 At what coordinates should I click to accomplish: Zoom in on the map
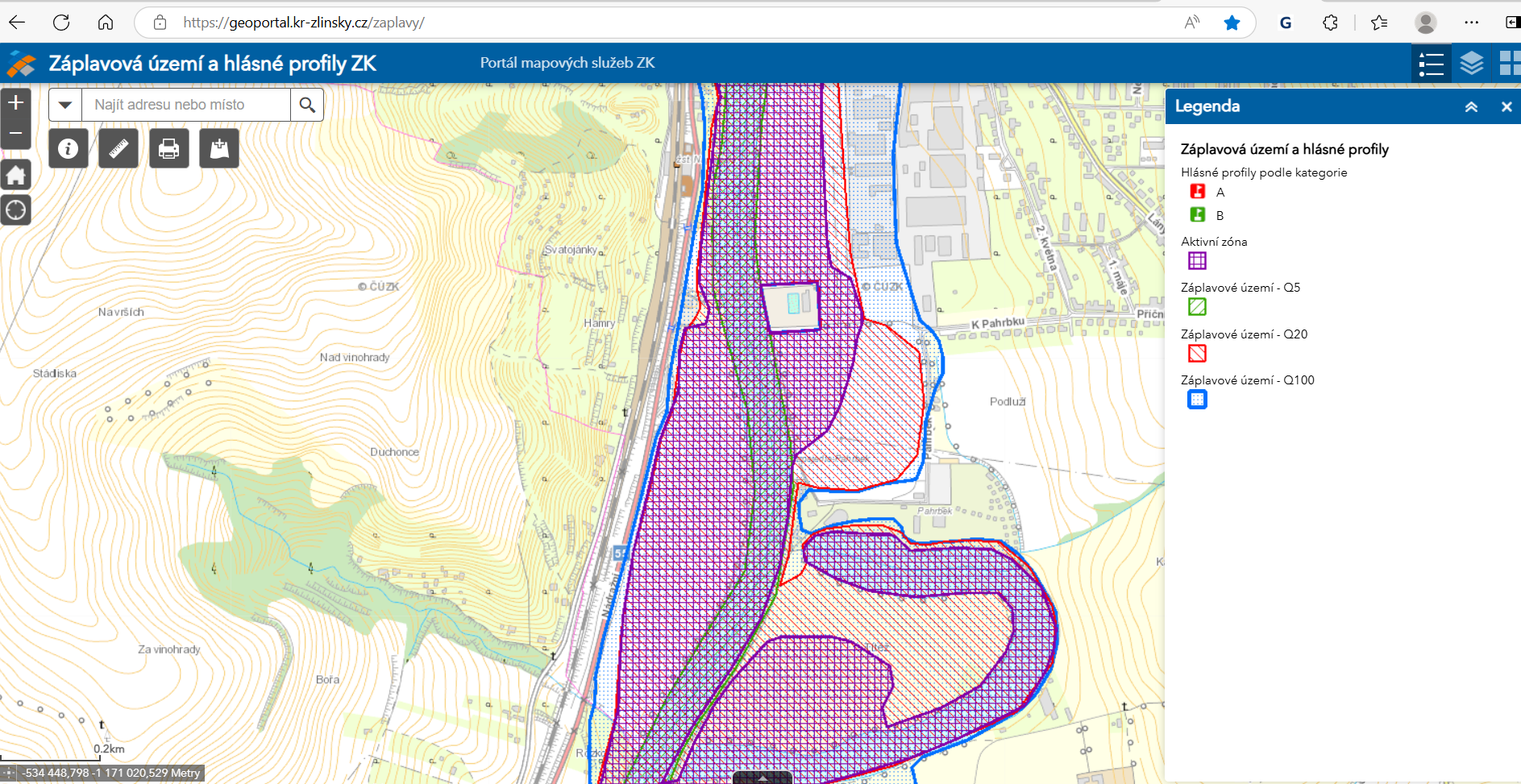16,102
